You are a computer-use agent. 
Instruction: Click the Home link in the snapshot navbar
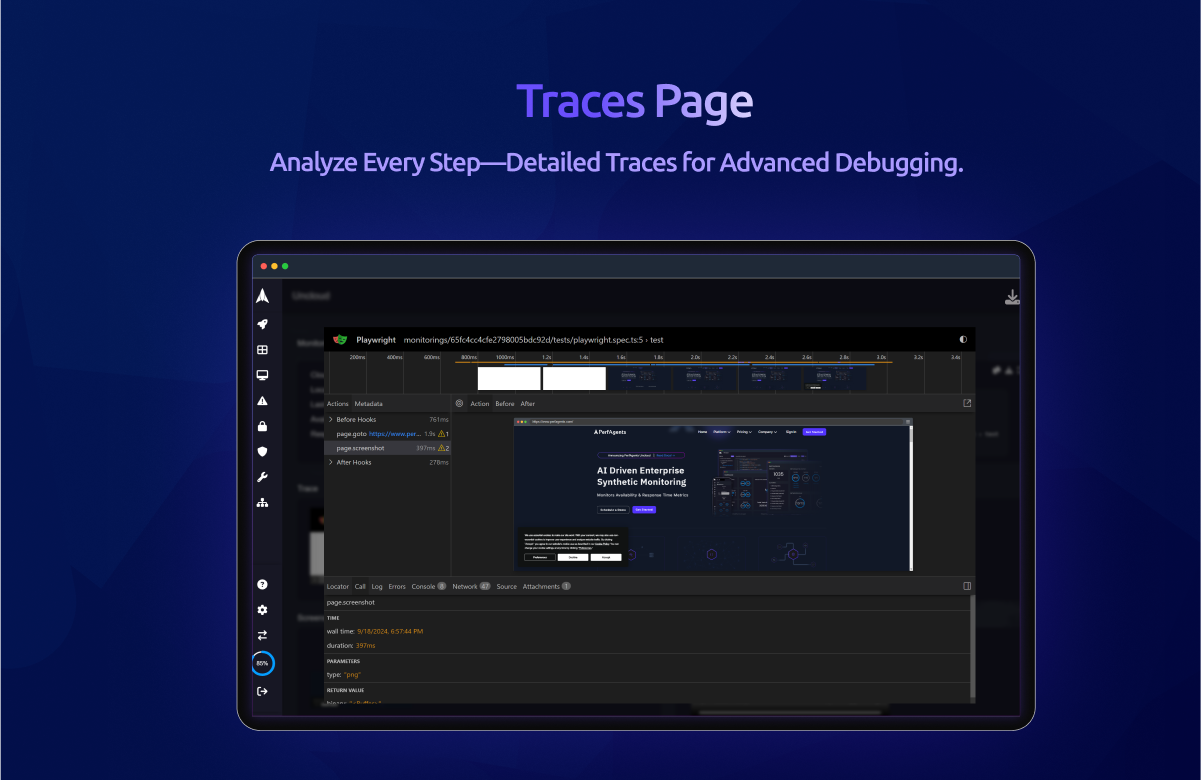point(703,432)
